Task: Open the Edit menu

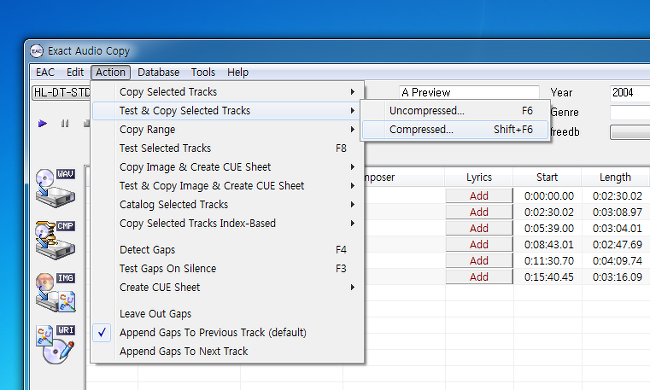Action: [75, 72]
